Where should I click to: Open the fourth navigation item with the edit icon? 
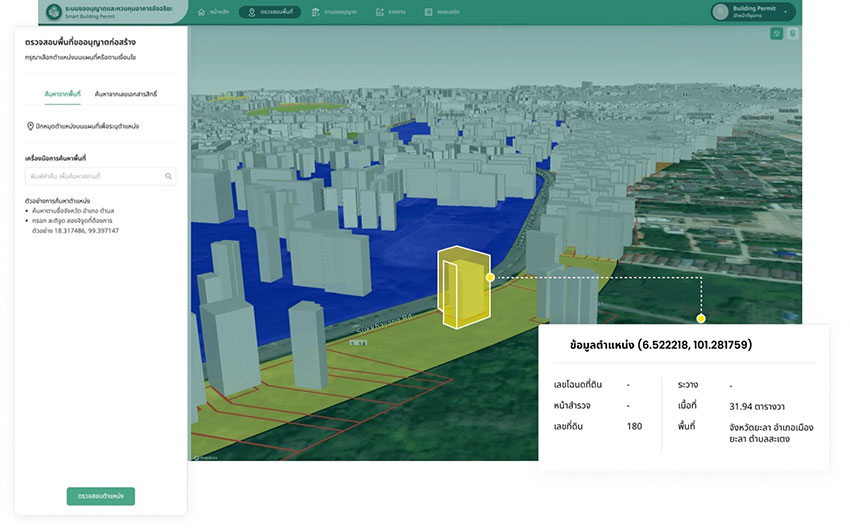point(393,12)
